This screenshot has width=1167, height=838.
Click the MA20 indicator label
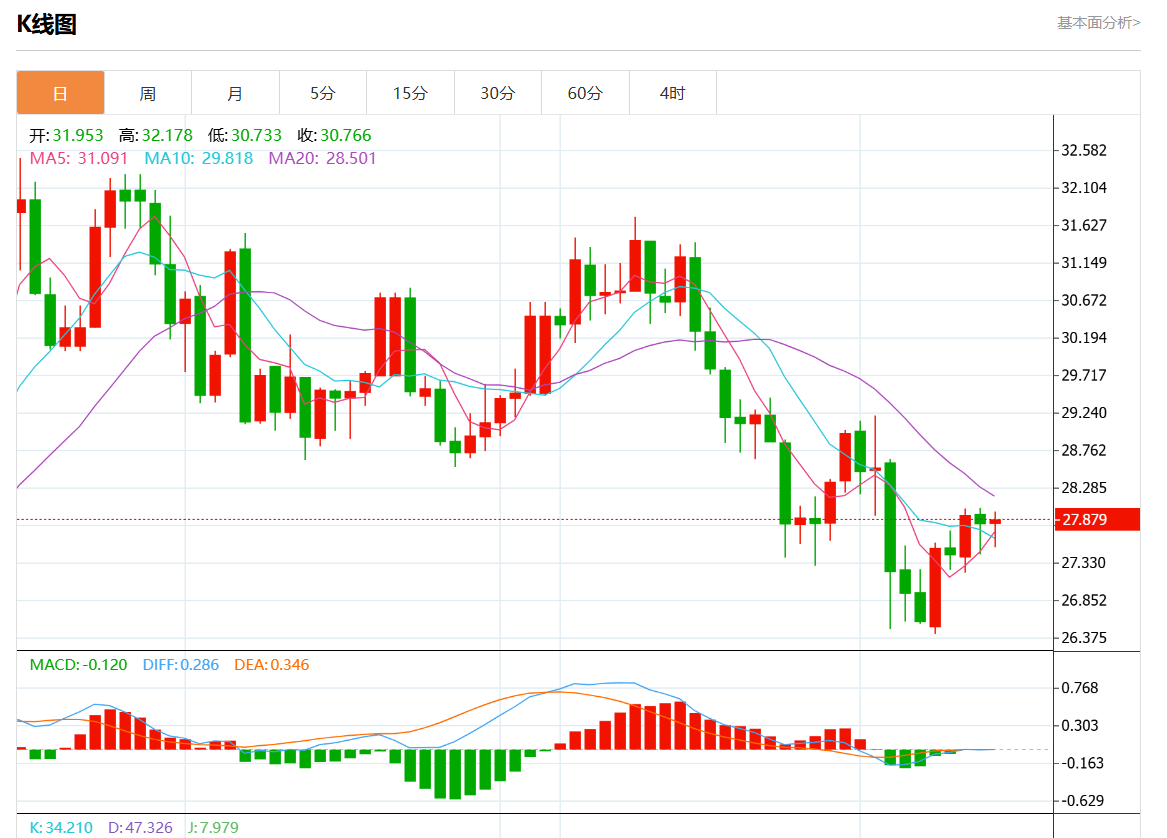pos(322,158)
